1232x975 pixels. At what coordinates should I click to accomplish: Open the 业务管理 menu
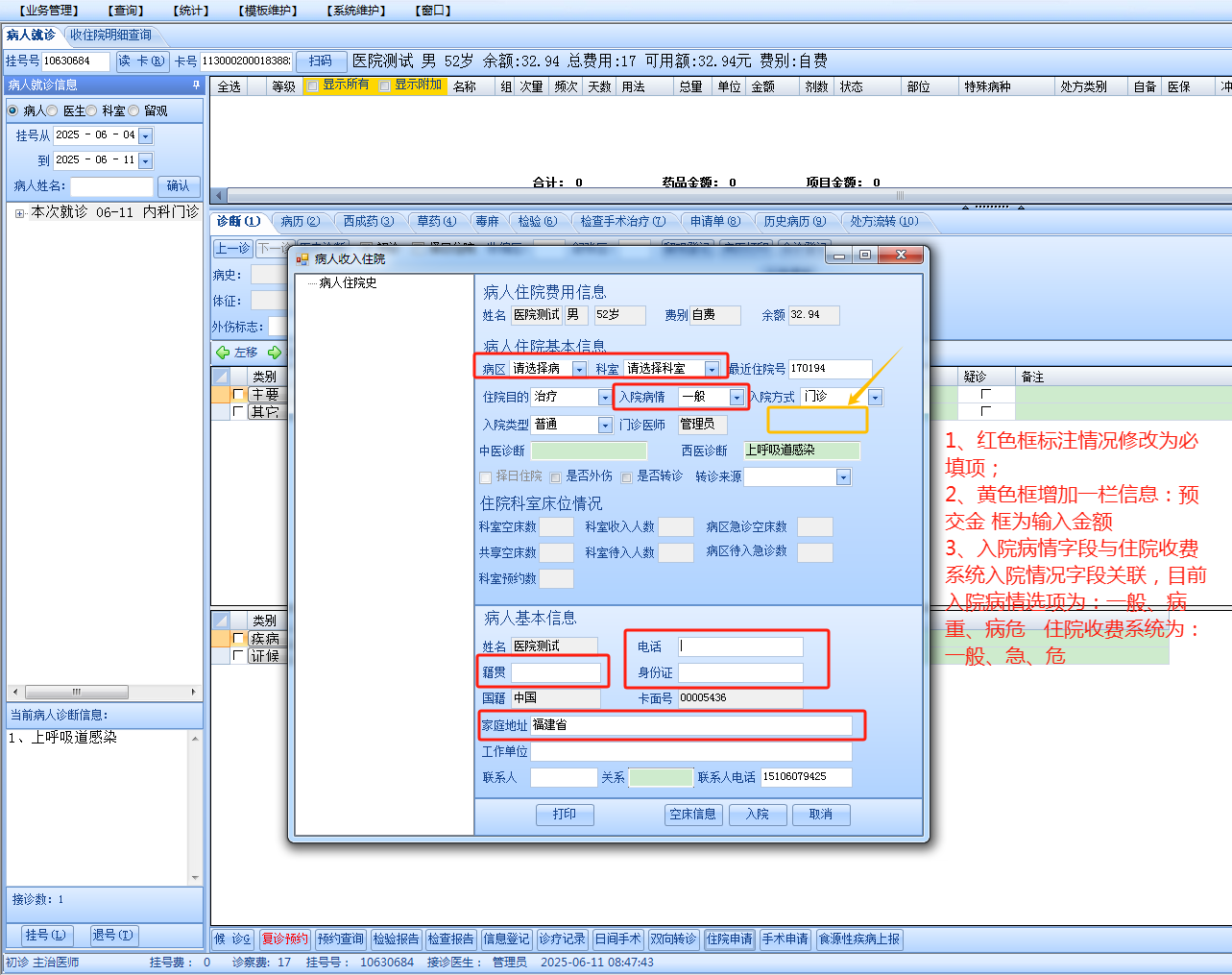click(x=49, y=11)
